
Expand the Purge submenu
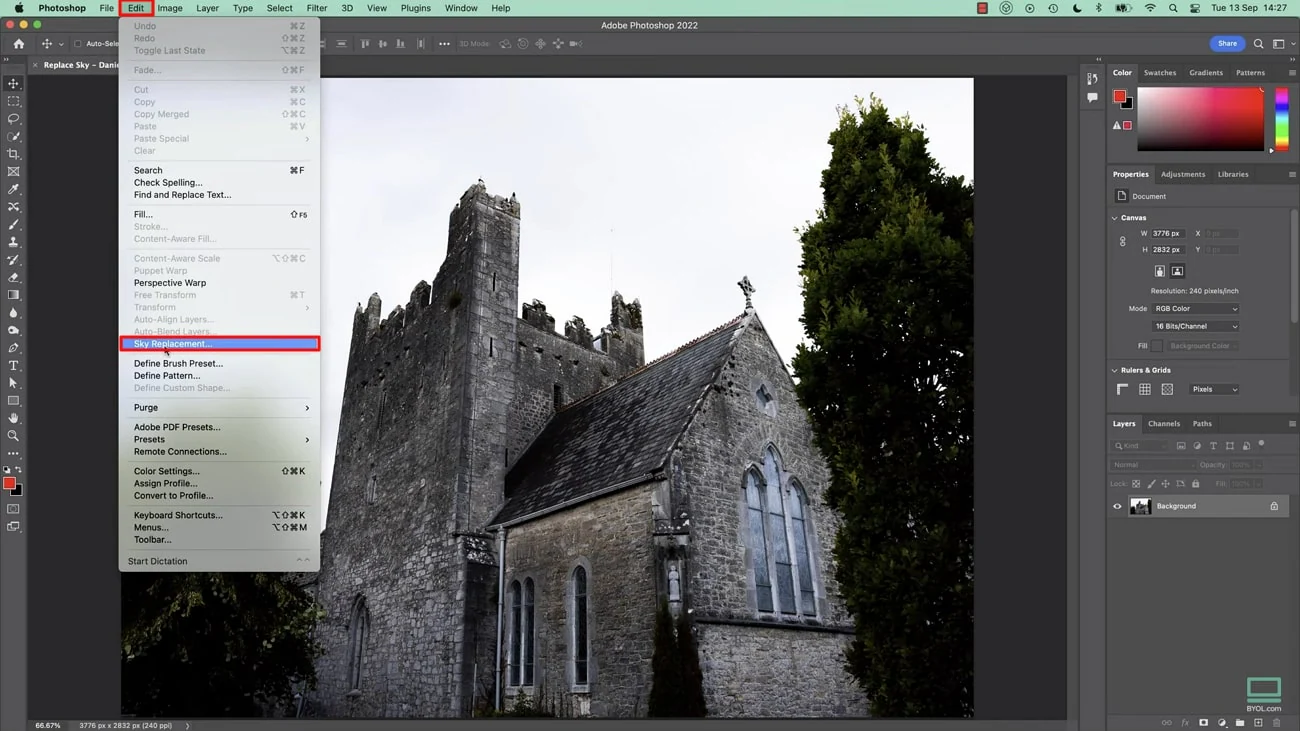click(219, 408)
